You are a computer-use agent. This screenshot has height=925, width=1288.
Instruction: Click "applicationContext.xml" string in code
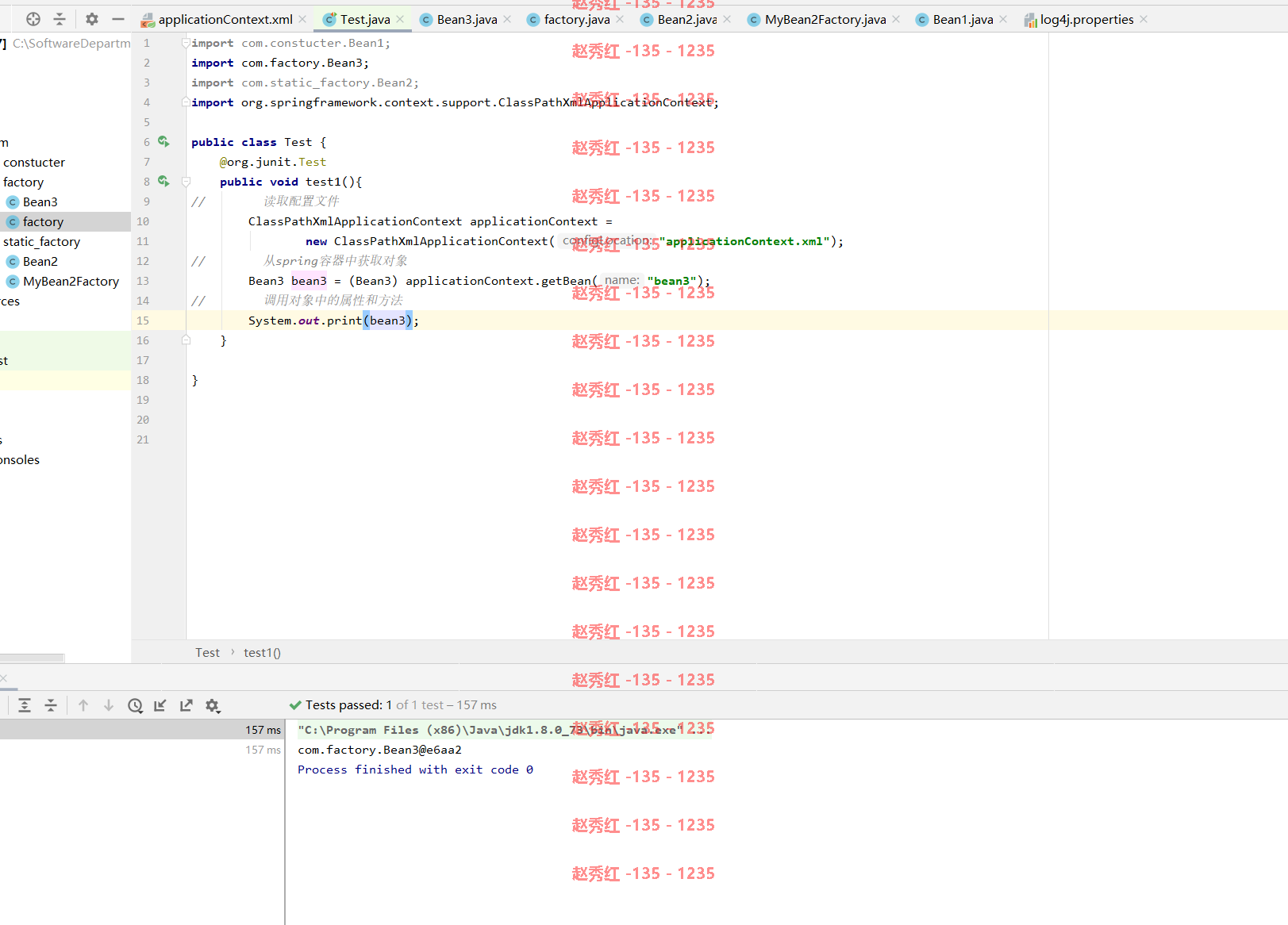coord(744,241)
